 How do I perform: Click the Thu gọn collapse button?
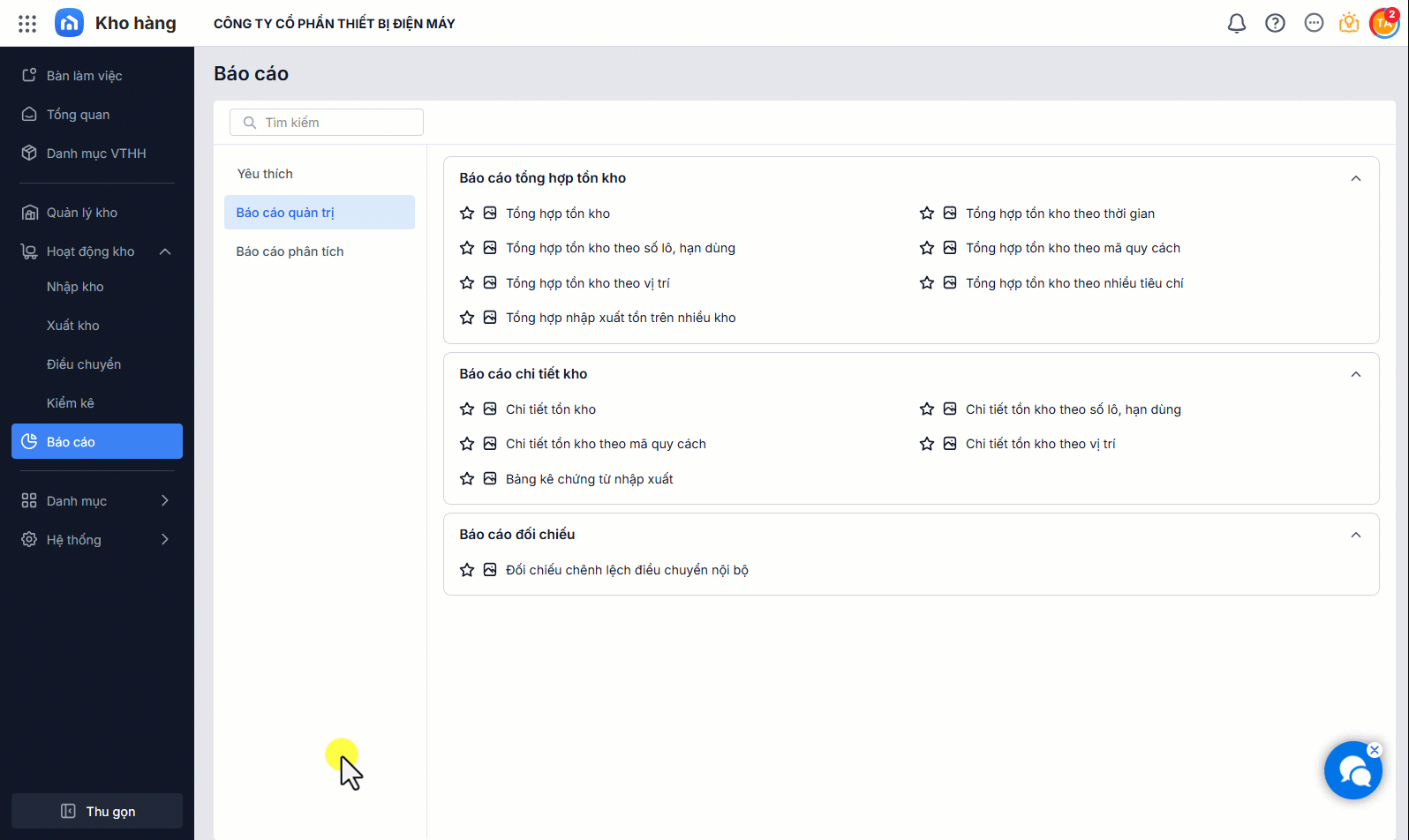coord(97,811)
